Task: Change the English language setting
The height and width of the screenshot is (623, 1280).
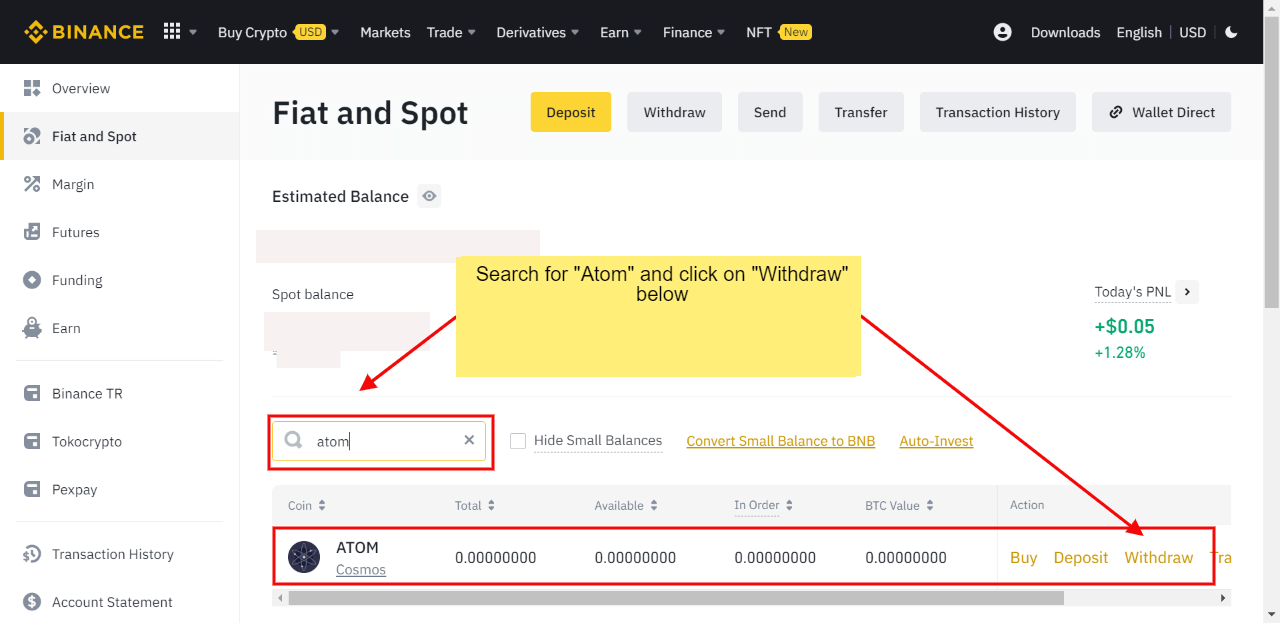Action: 1139,32
